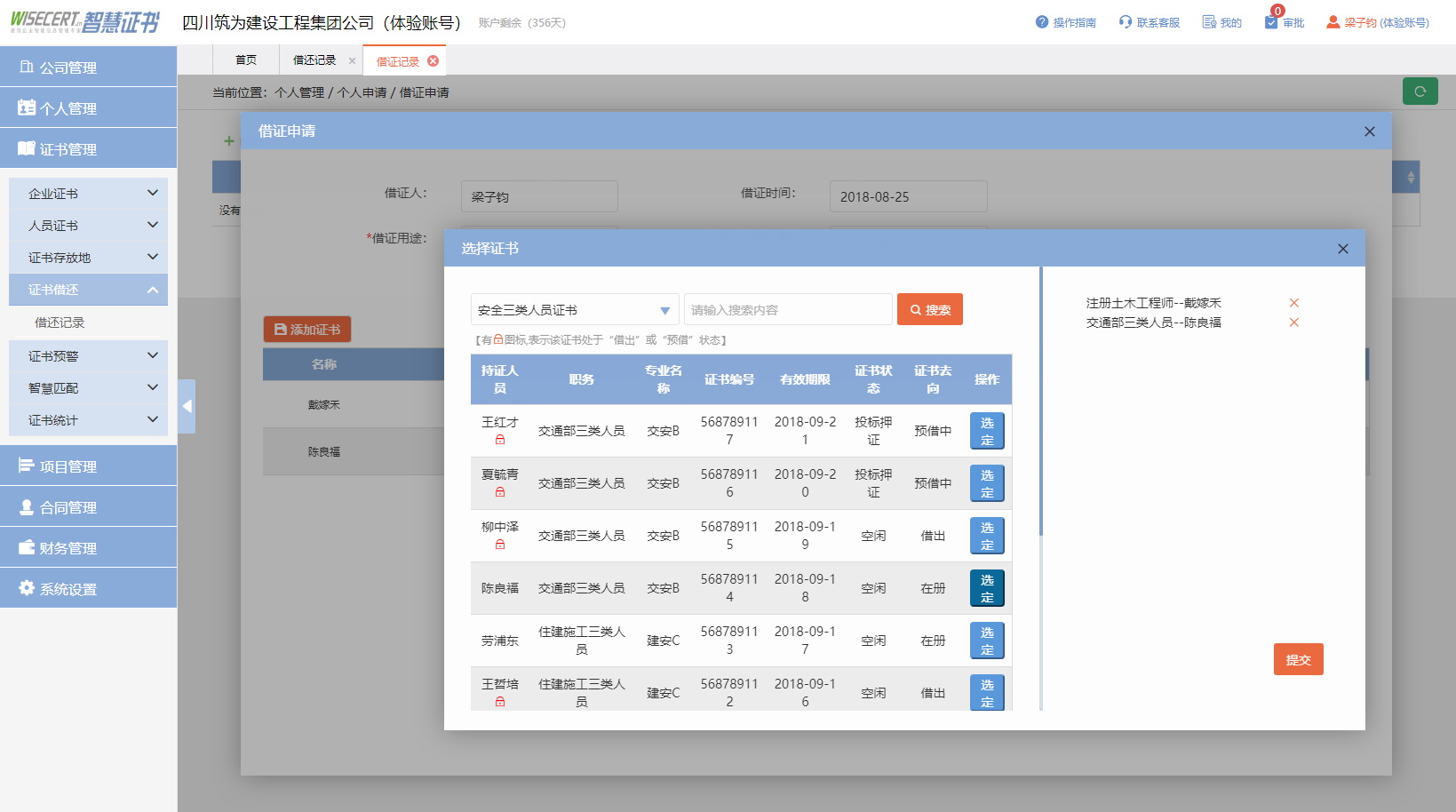Click the certificate list vertical scrollbar
The image size is (1456, 812).
[1040, 402]
